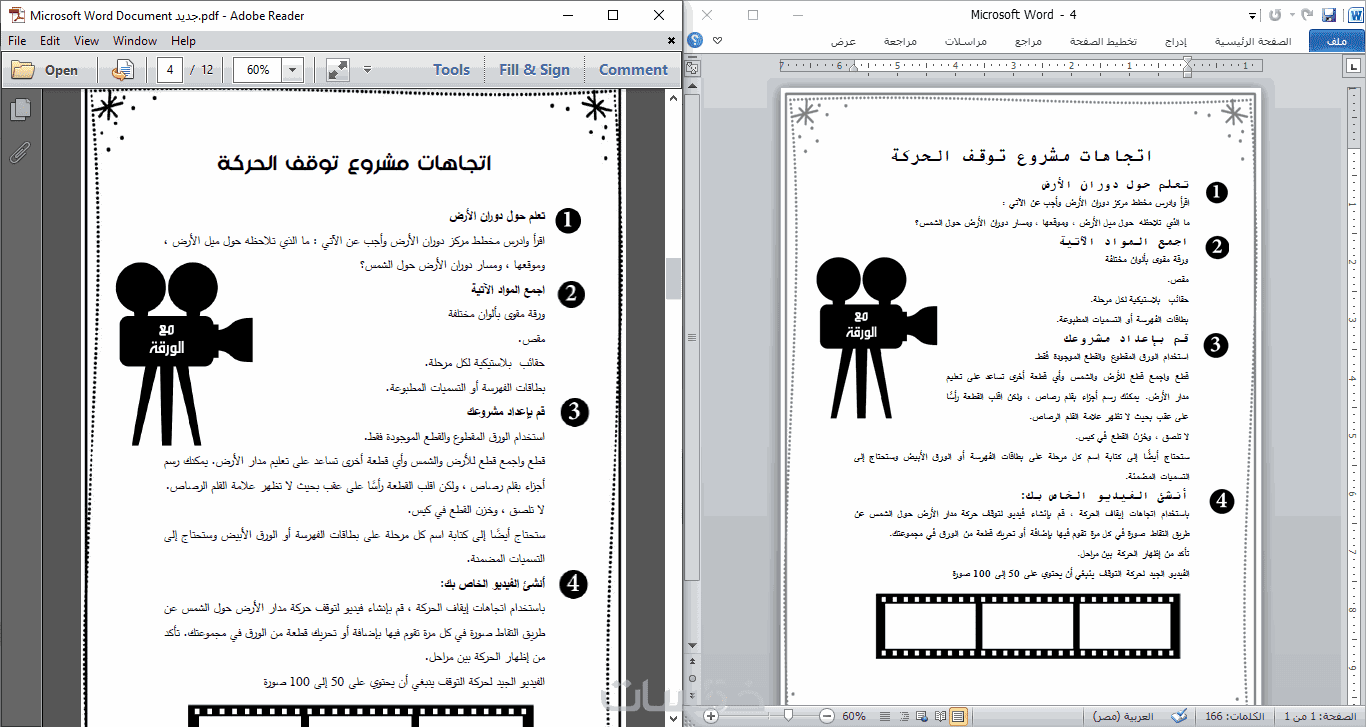The height and width of the screenshot is (727, 1366).
Task: Open the Attachments paperclip panel
Action: coord(19,153)
